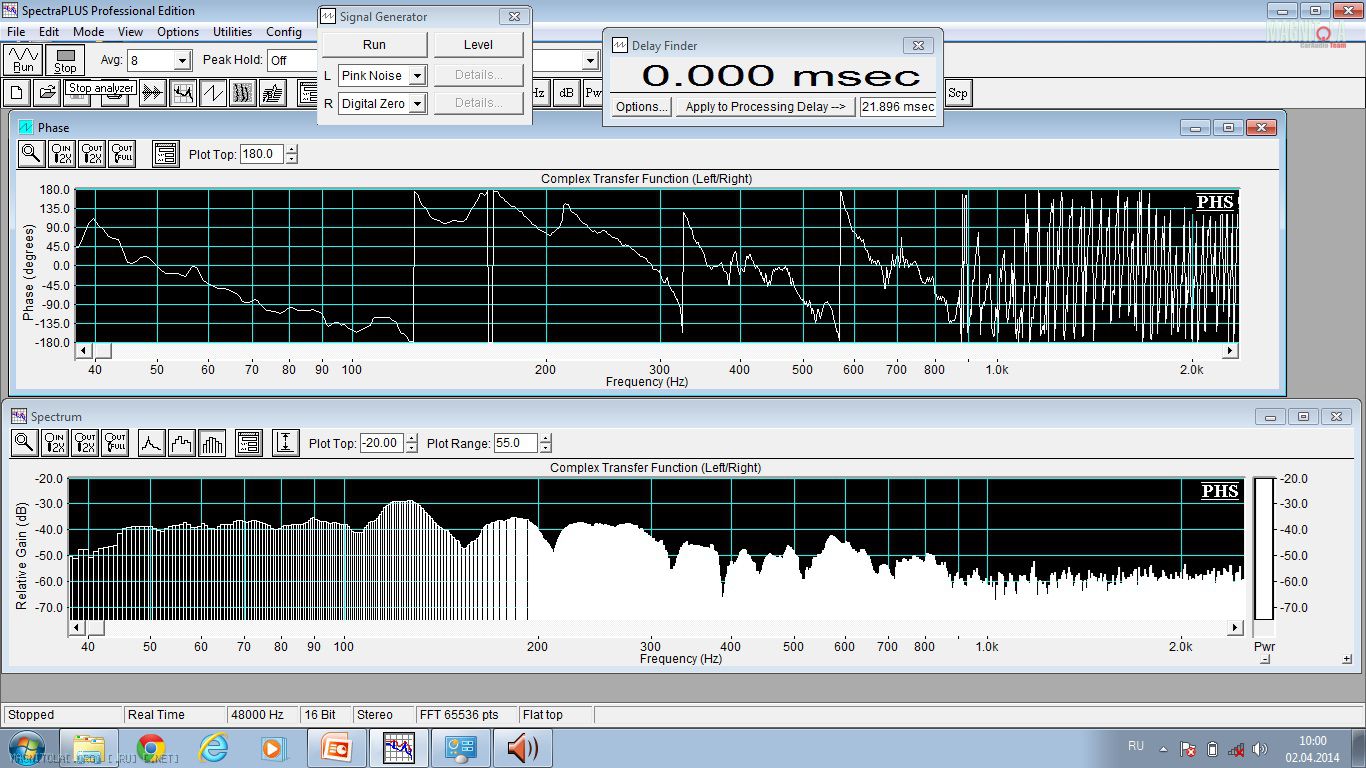Viewport: 1366px width, 768px height.
Task: Open Google Chrome from the taskbar
Action: [x=151, y=748]
